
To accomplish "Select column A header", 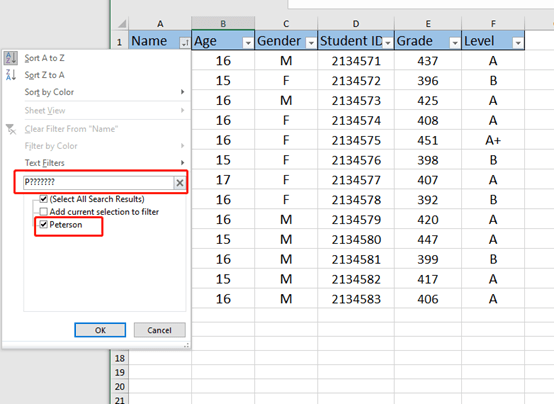I will coord(160,24).
